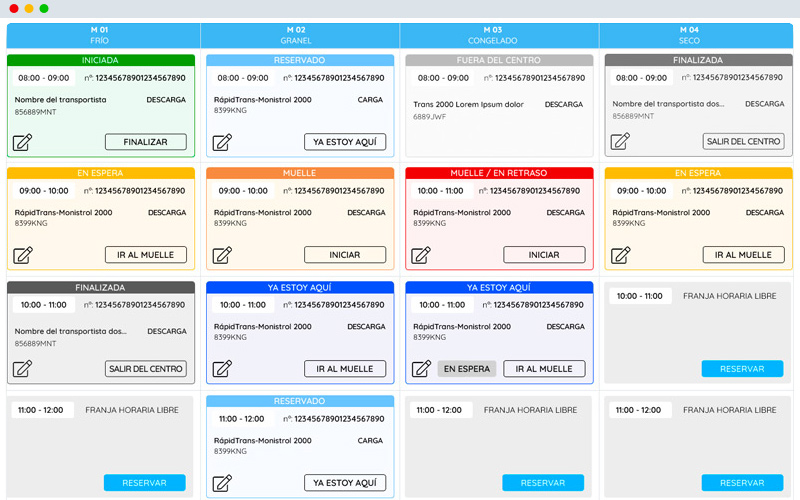Click SALIR DEL CENTRO in M 04
The width and height of the screenshot is (800, 500).
(743, 141)
